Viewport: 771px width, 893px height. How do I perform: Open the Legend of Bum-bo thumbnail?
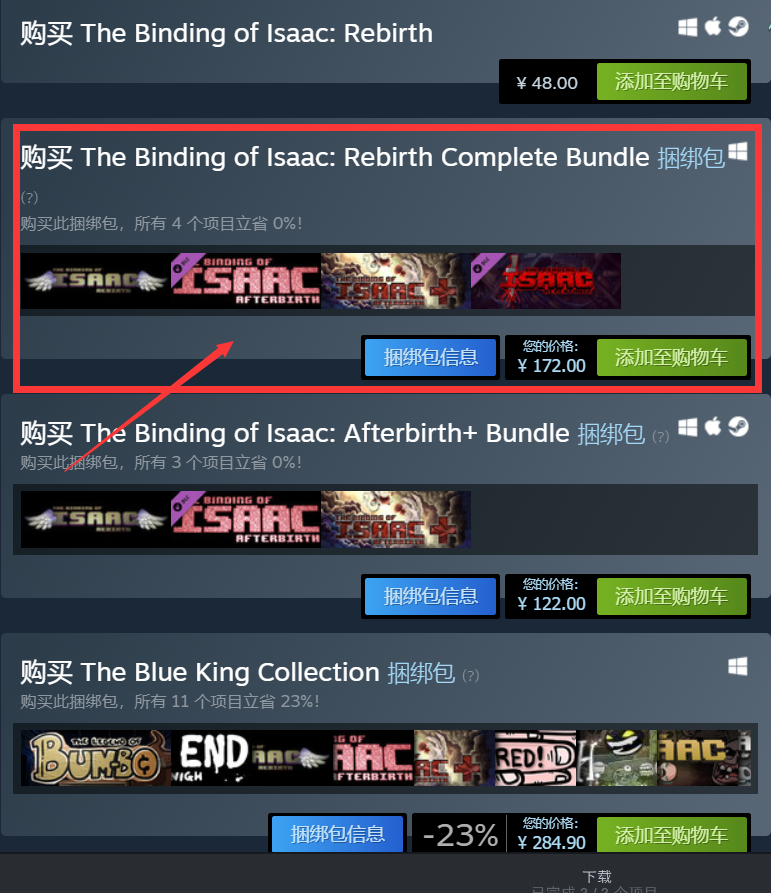96,758
